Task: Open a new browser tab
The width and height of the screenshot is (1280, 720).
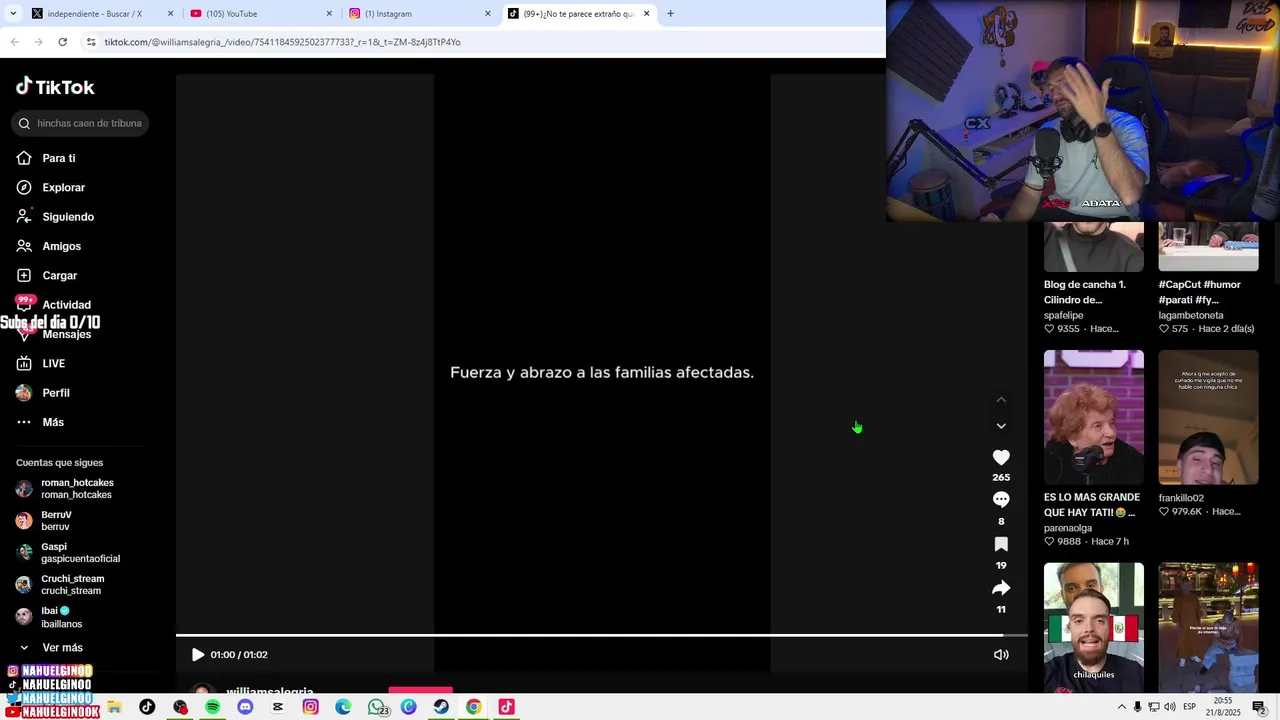Action: (670, 14)
